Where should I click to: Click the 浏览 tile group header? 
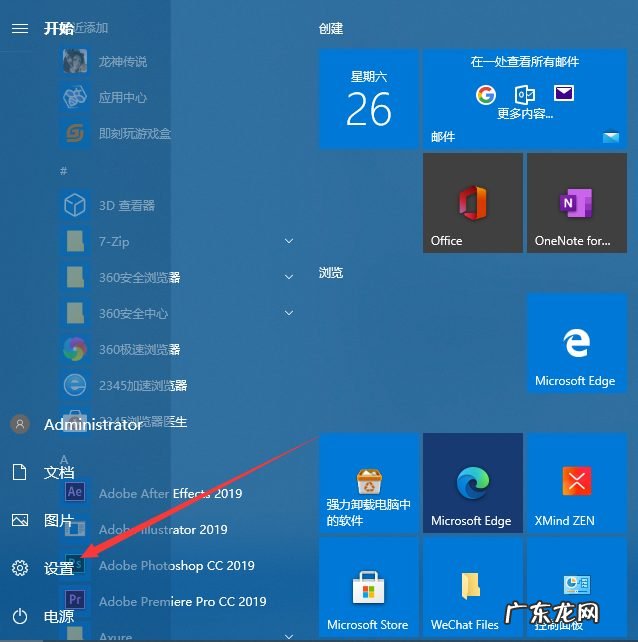click(331, 272)
